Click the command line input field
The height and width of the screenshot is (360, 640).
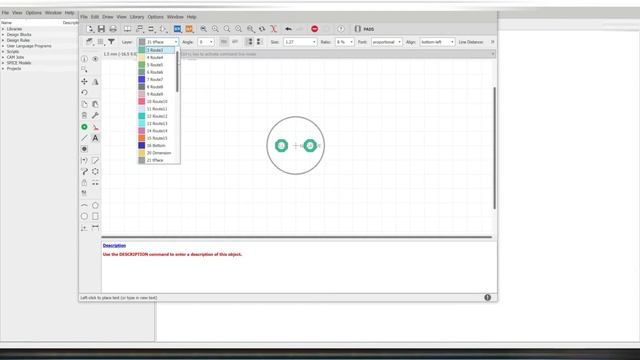[337, 54]
